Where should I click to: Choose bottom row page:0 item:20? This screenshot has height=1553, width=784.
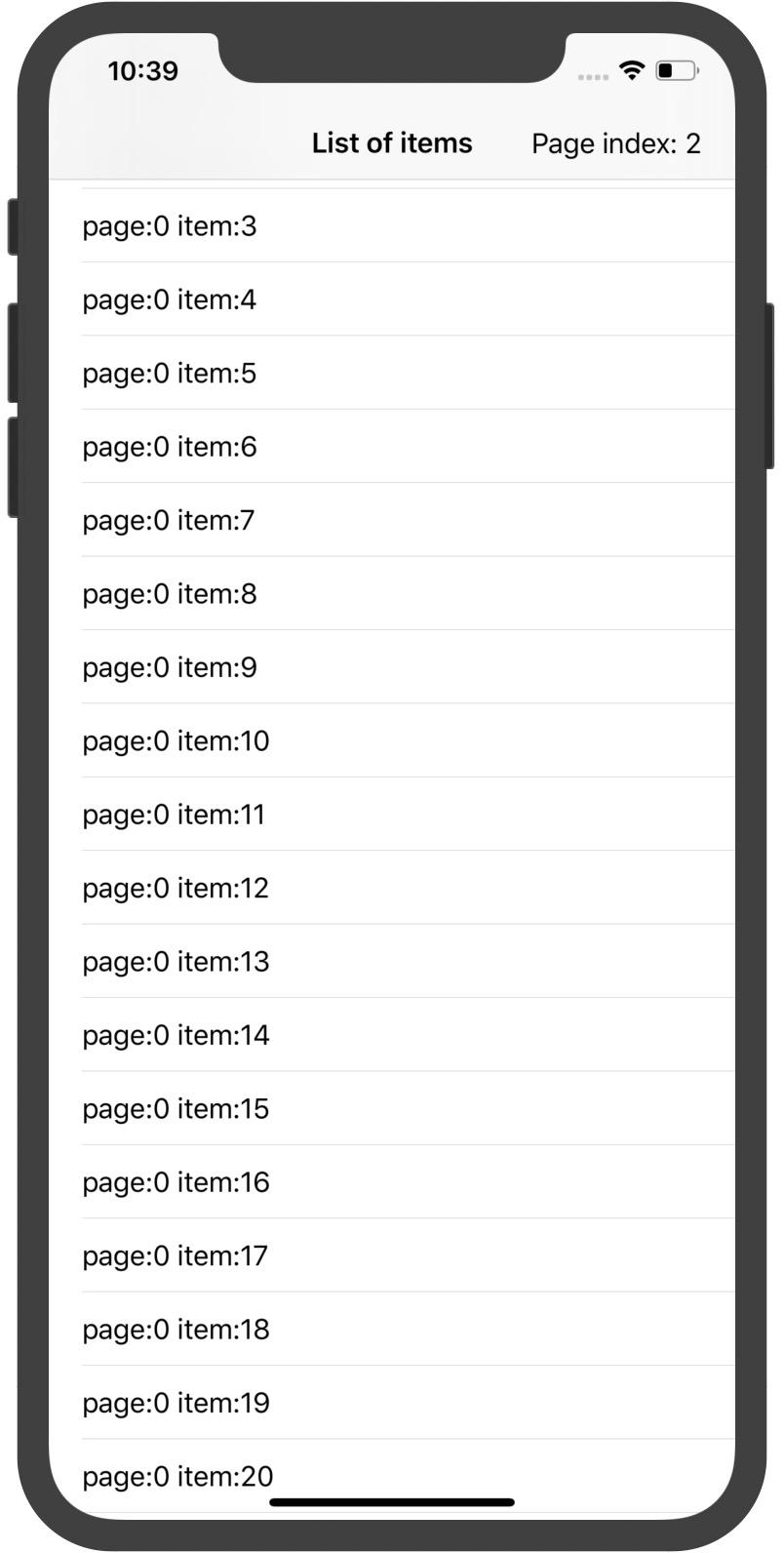pos(392,1477)
